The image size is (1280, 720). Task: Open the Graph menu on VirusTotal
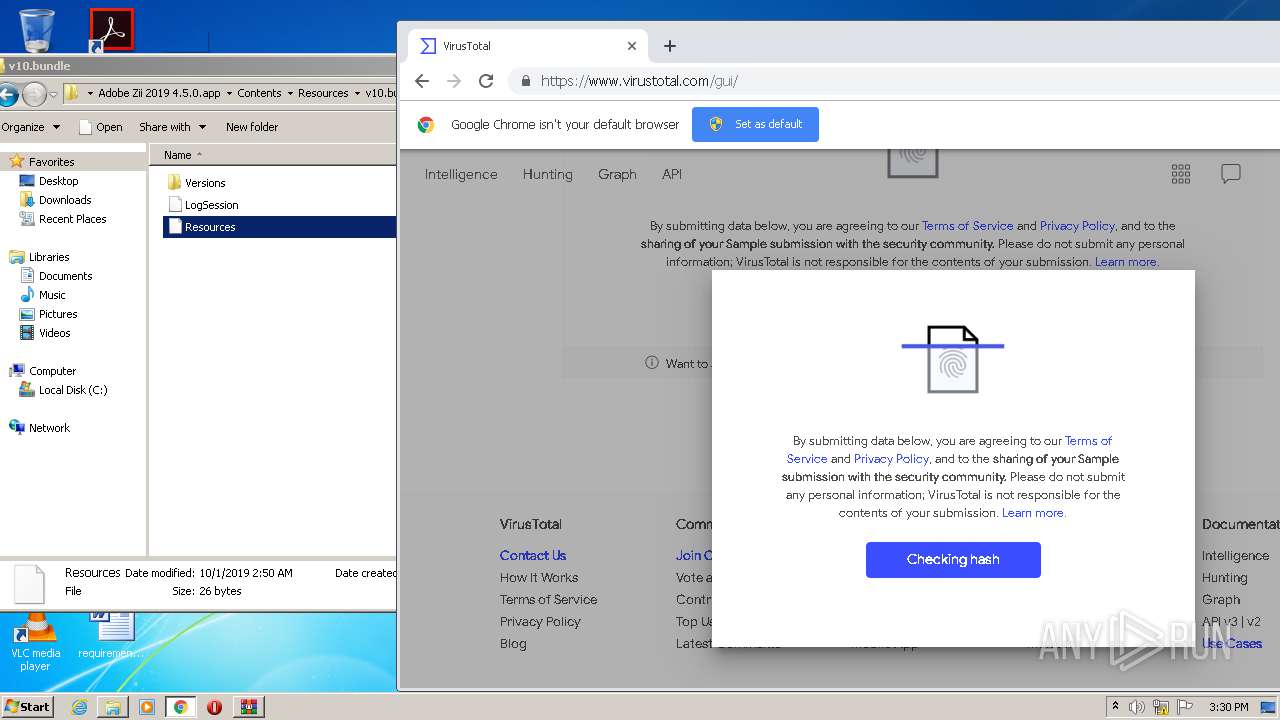(x=617, y=174)
